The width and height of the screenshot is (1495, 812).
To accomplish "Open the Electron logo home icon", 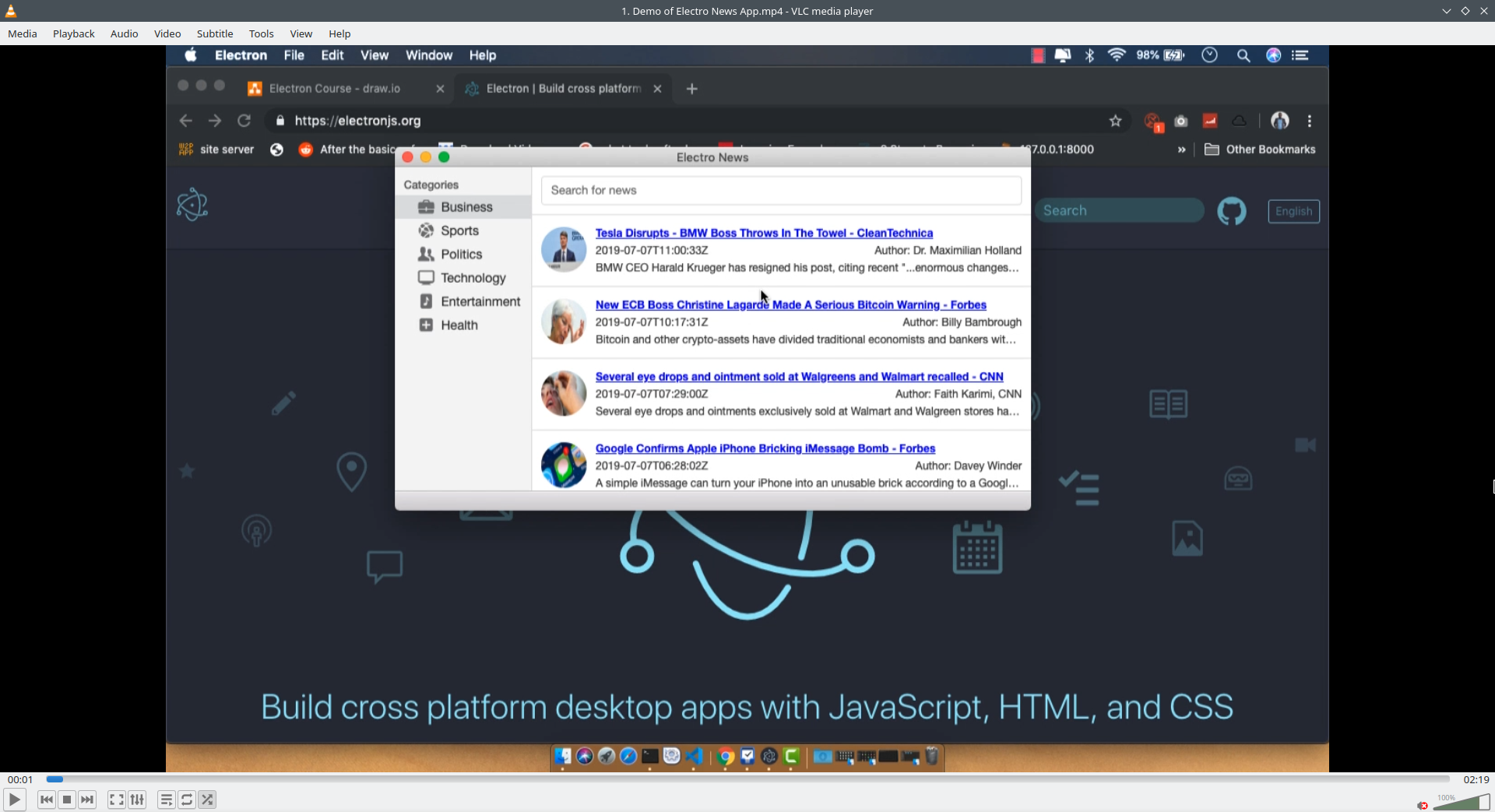I will pyautogui.click(x=192, y=205).
